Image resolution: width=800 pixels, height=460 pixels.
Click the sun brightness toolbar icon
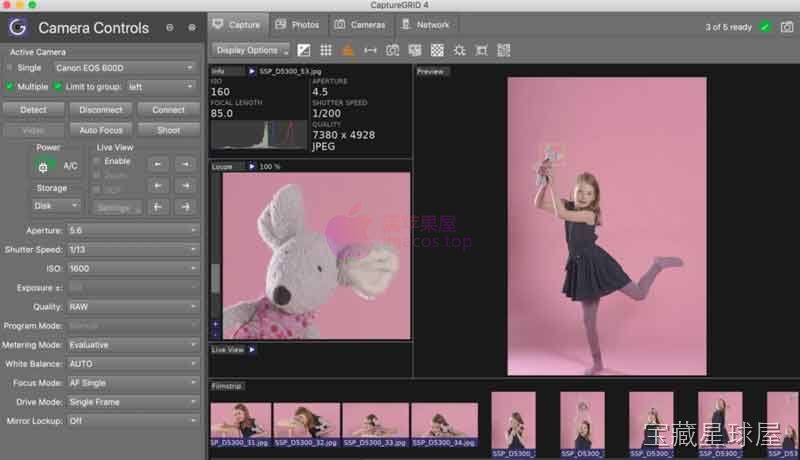coord(459,50)
